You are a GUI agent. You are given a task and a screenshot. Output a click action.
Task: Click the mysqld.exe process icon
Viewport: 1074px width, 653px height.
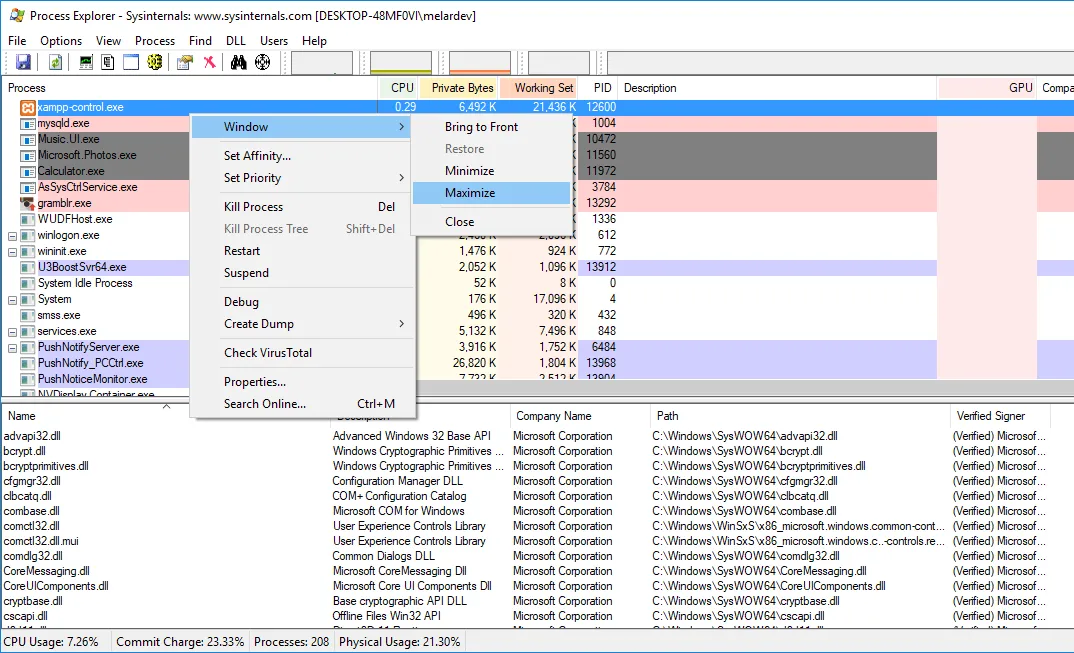27,124
